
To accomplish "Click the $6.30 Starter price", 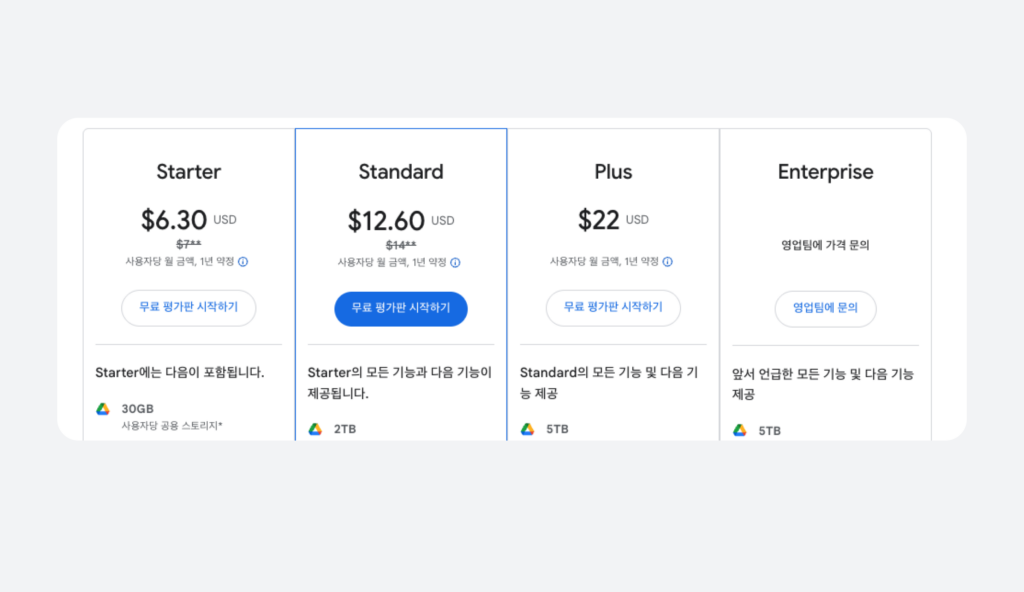I will [174, 219].
